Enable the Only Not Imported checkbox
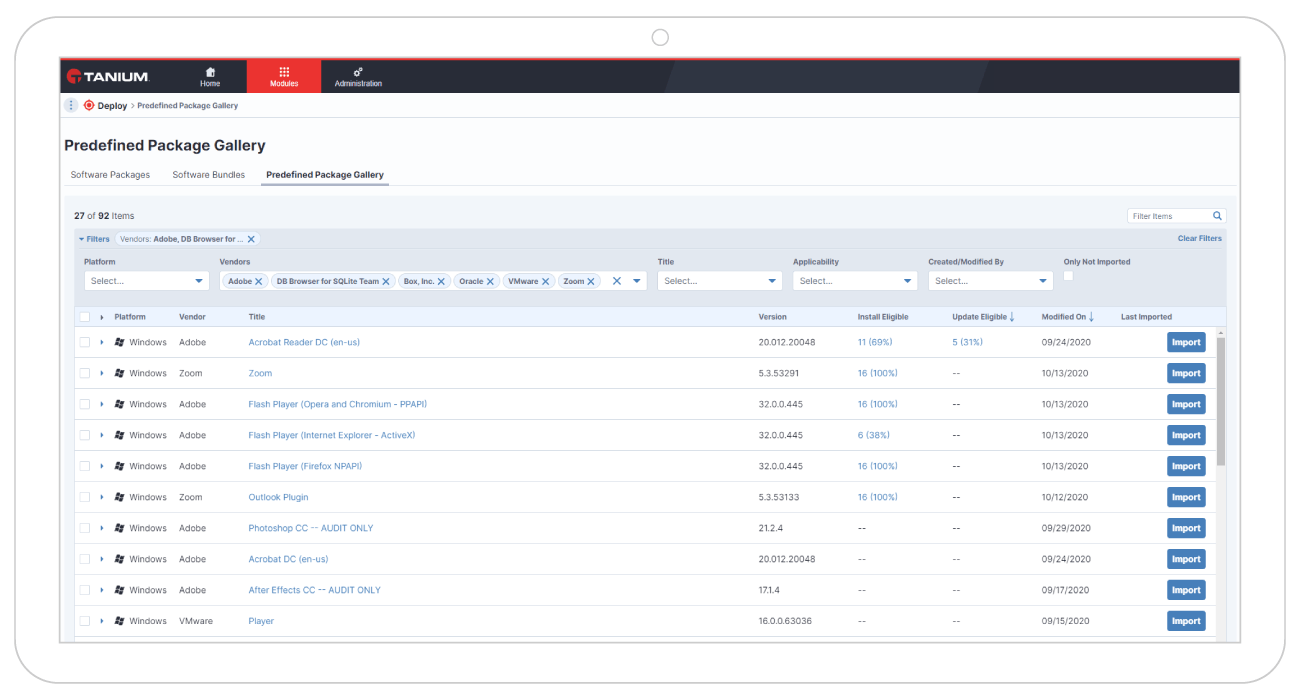1300x700 pixels. pyautogui.click(x=1069, y=276)
